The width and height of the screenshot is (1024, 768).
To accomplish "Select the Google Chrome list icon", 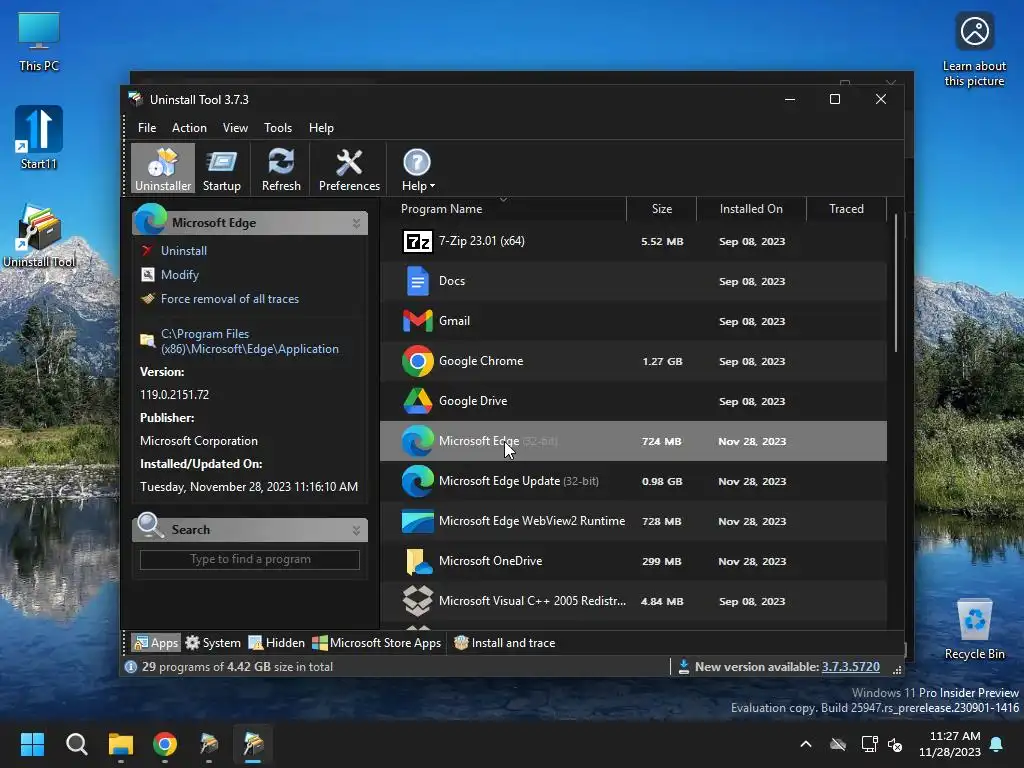I will point(417,361).
